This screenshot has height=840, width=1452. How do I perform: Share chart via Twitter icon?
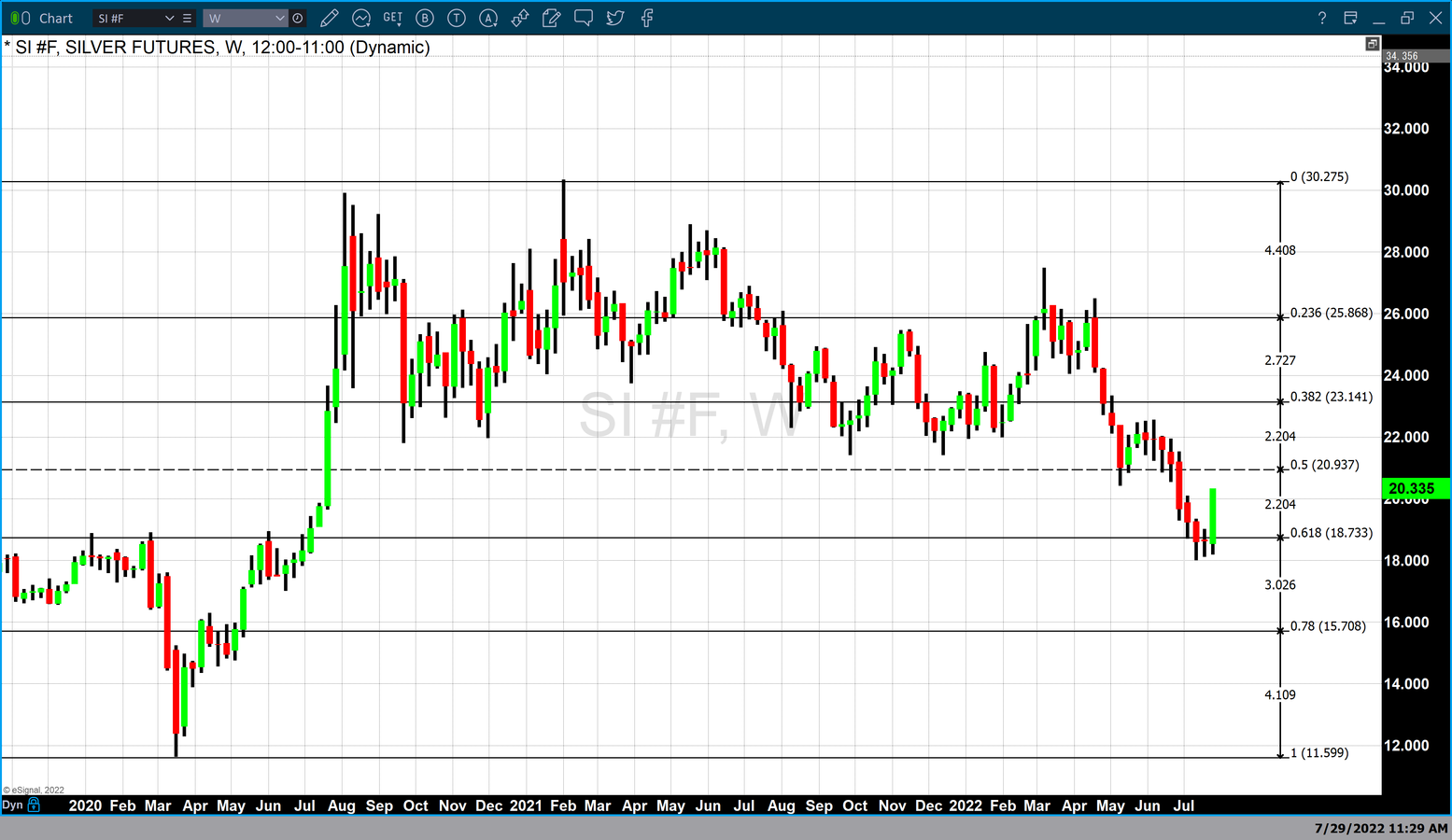615,18
